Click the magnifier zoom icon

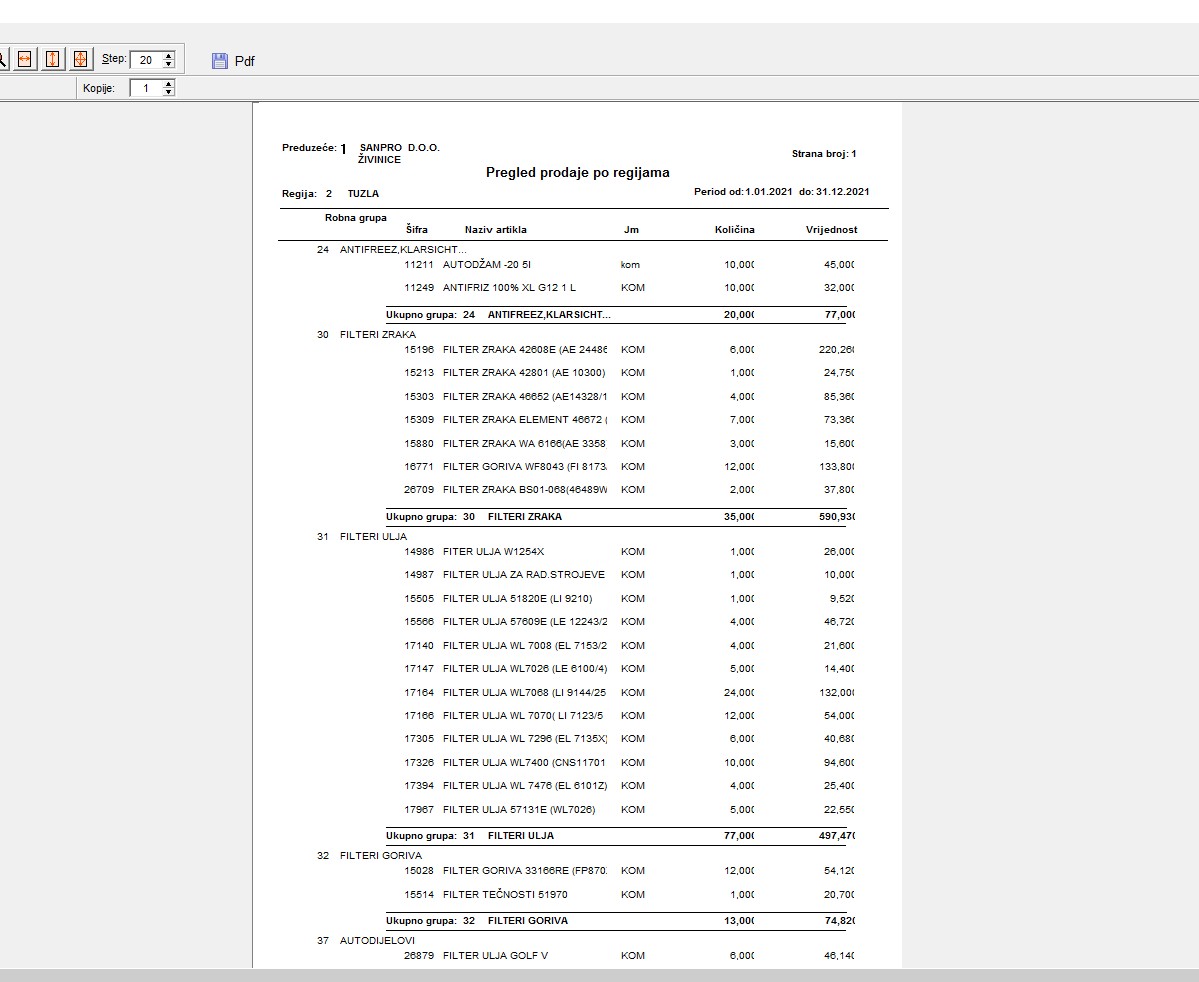(2, 60)
